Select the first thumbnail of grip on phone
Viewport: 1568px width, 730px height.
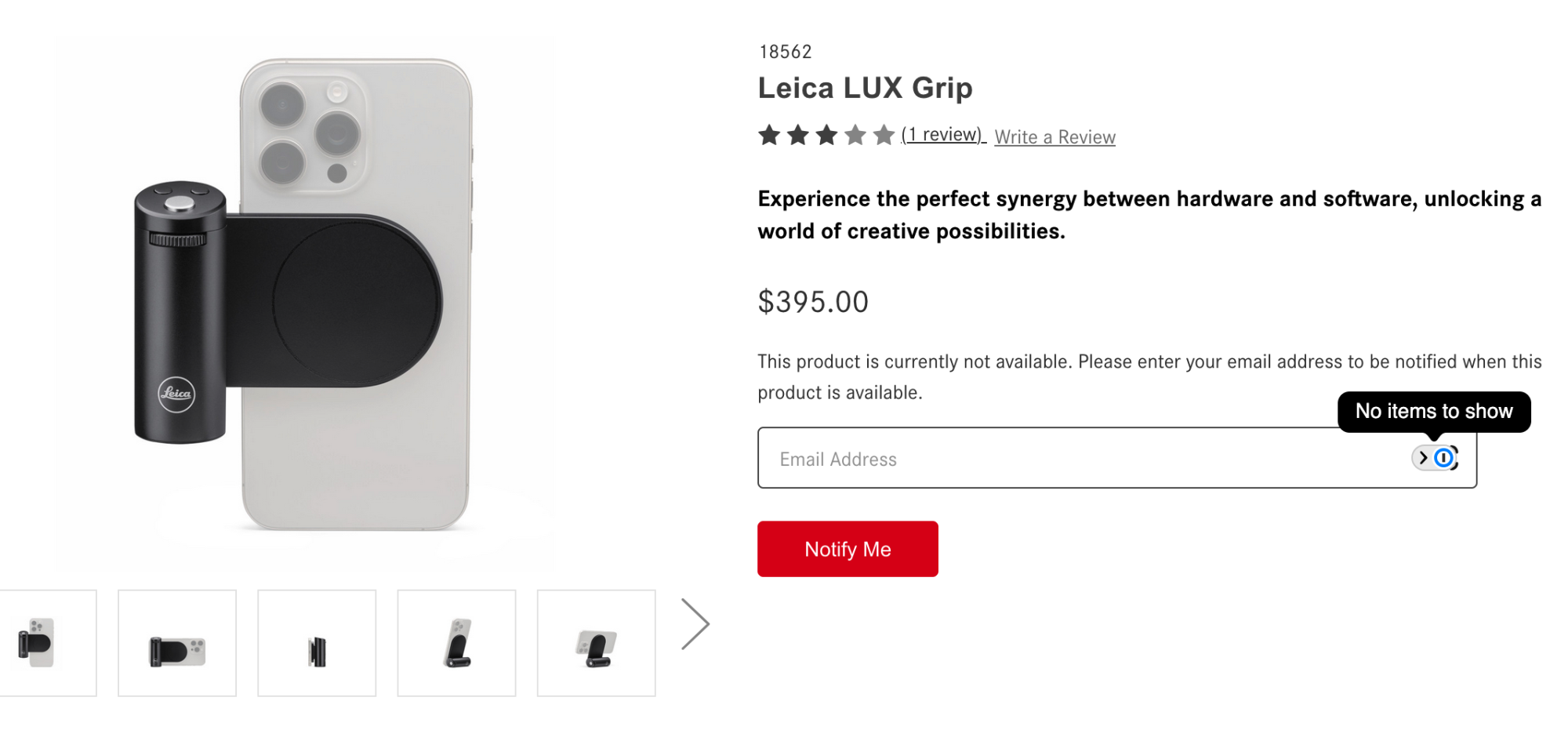(39, 643)
